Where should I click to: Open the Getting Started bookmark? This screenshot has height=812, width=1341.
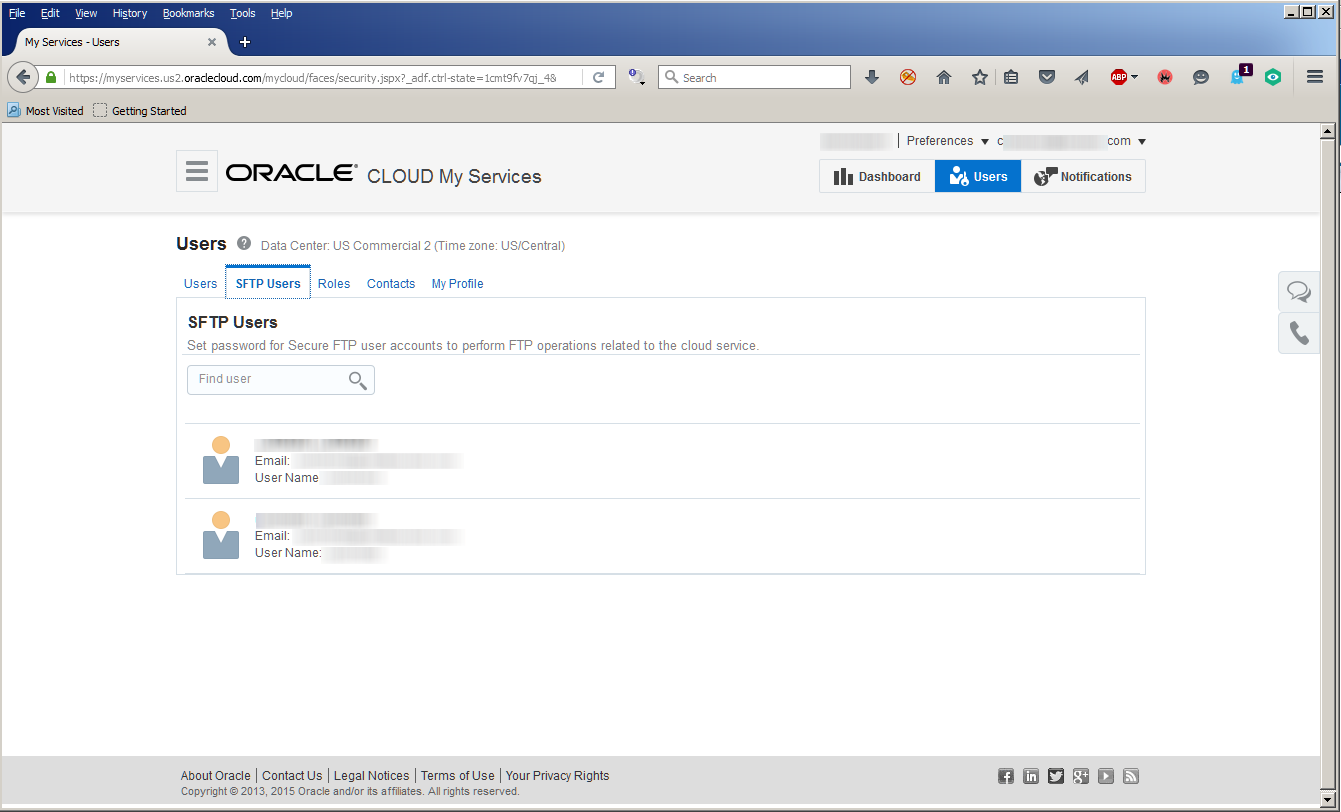click(x=140, y=111)
